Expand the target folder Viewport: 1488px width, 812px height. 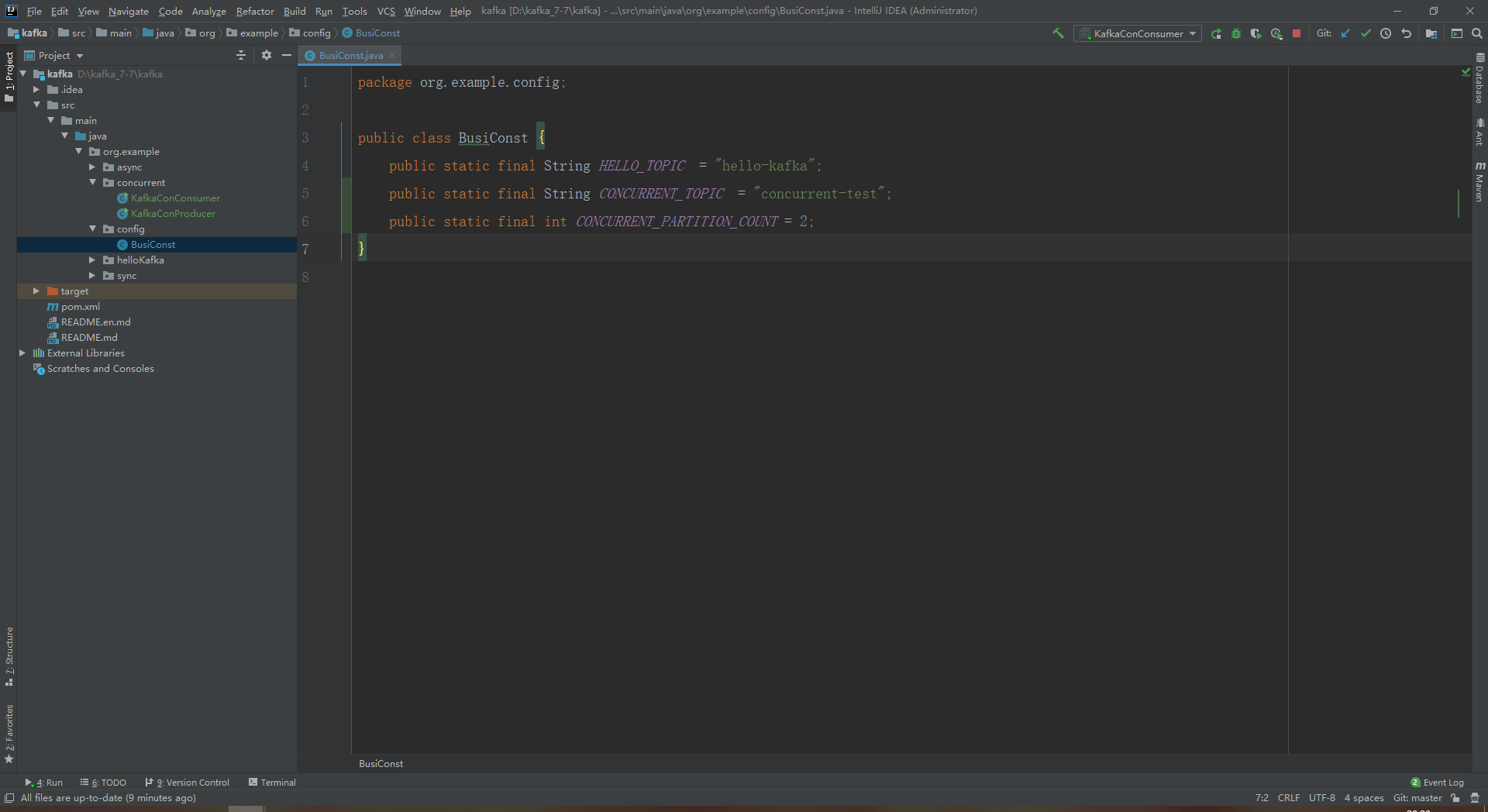click(x=36, y=291)
